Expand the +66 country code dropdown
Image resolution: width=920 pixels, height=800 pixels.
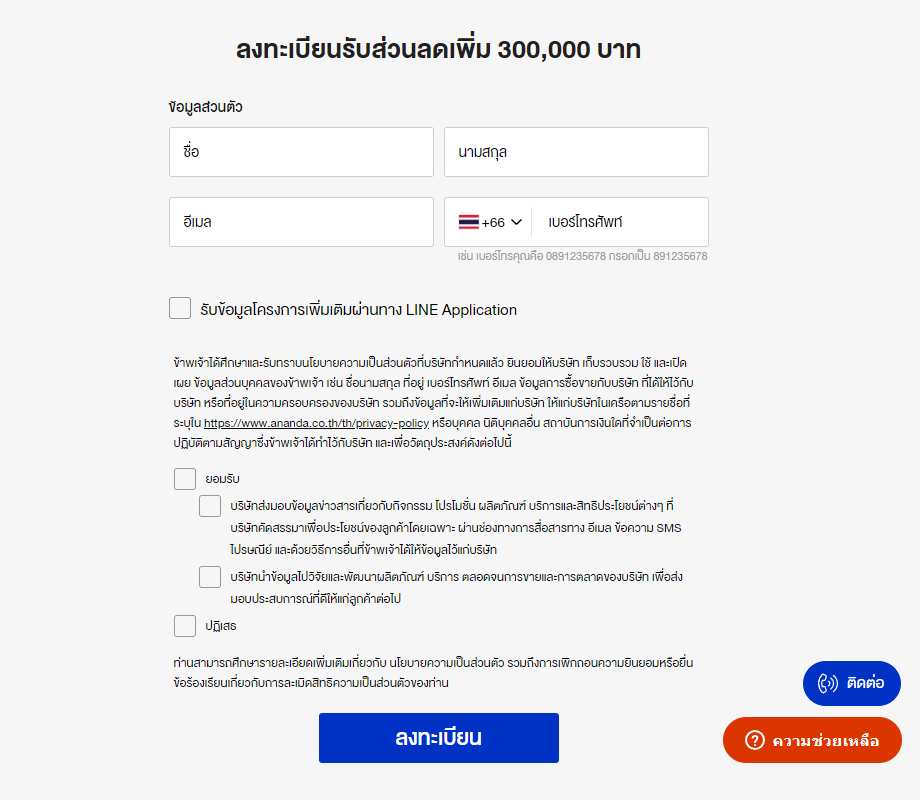tap(490, 222)
